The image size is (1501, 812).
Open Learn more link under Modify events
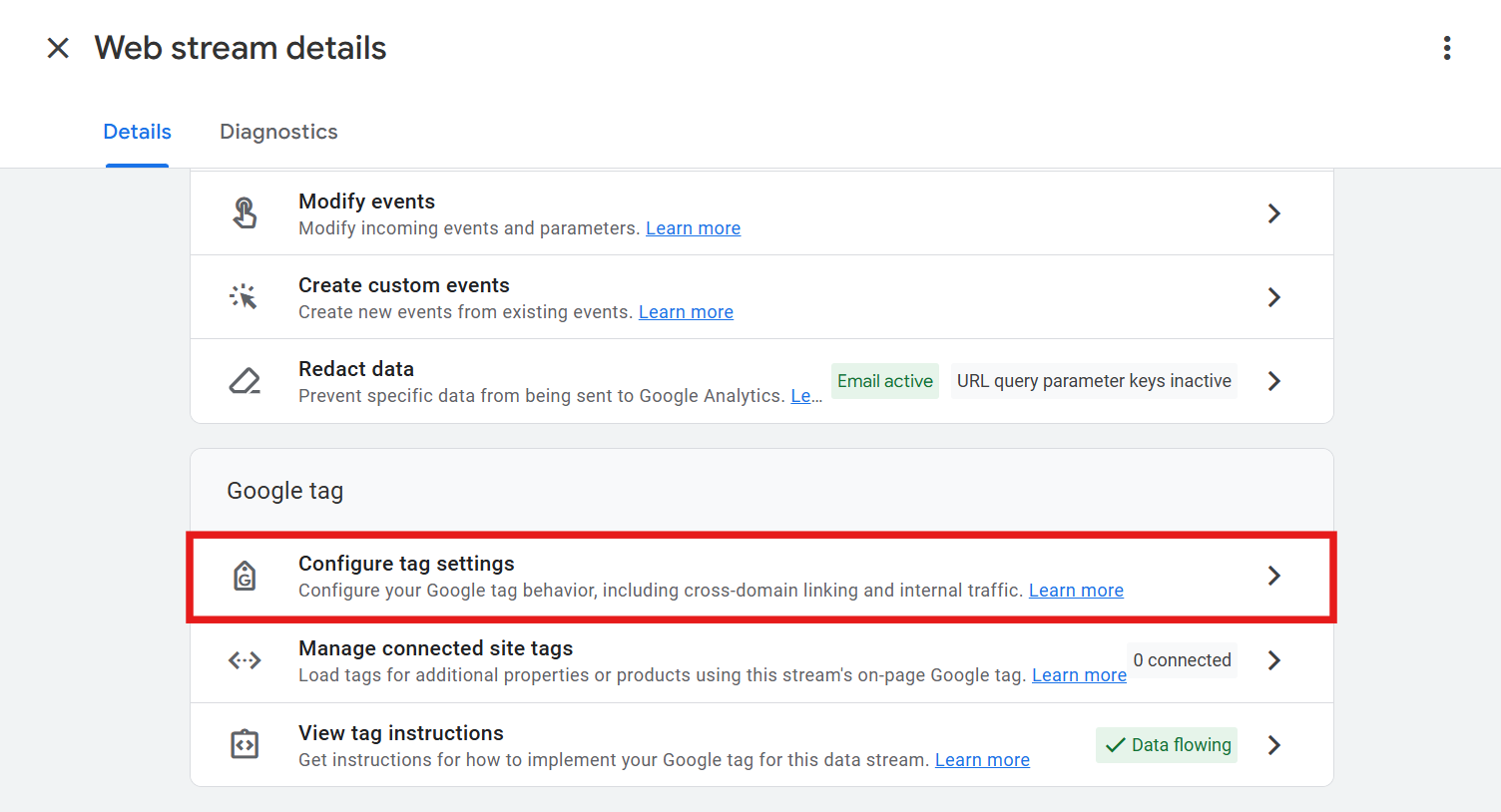(693, 228)
